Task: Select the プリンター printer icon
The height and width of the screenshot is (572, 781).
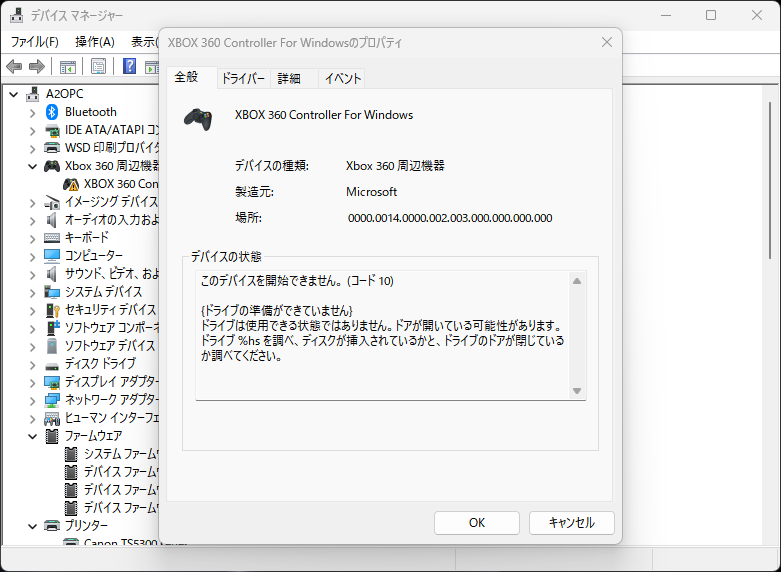Action: pyautogui.click(x=52, y=526)
